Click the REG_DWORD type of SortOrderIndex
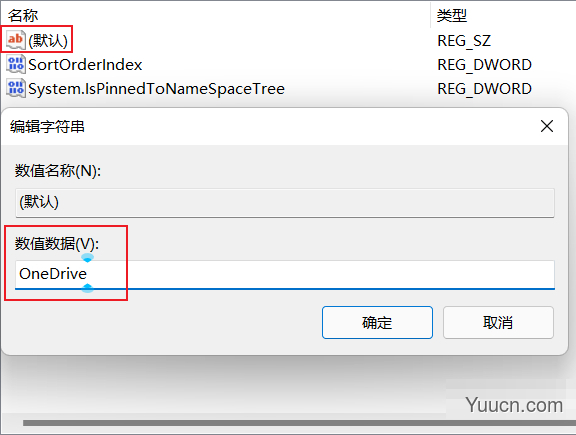The height and width of the screenshot is (435, 576). pos(485,65)
